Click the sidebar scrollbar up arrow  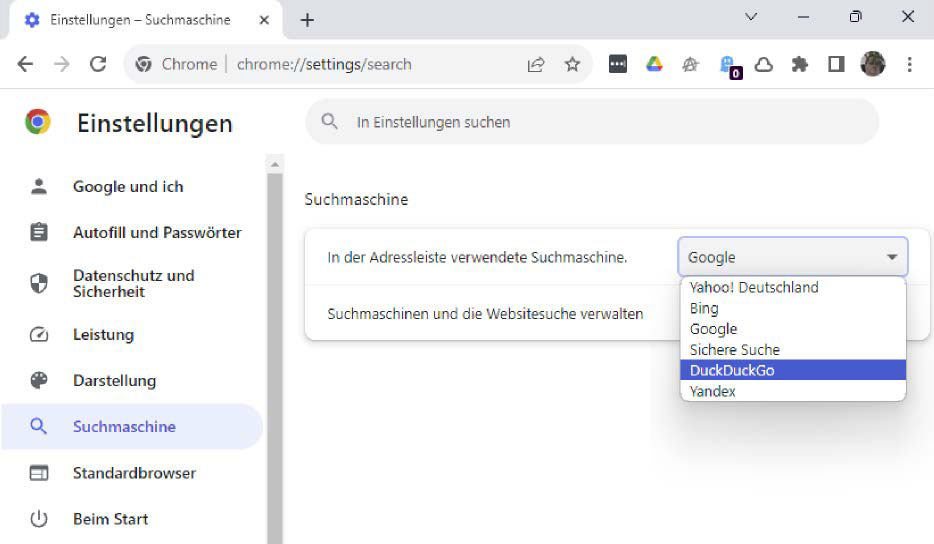coord(275,164)
